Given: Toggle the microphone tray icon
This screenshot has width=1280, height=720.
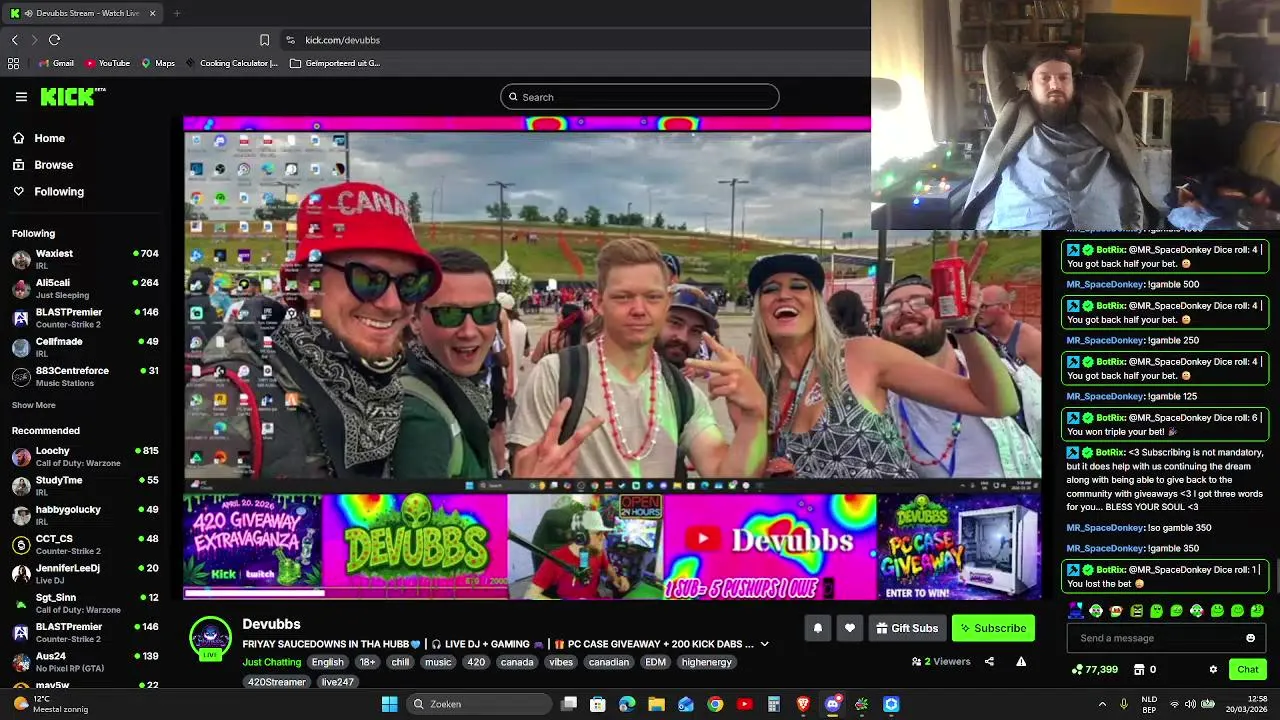Looking at the screenshot, I should click(x=1123, y=704).
